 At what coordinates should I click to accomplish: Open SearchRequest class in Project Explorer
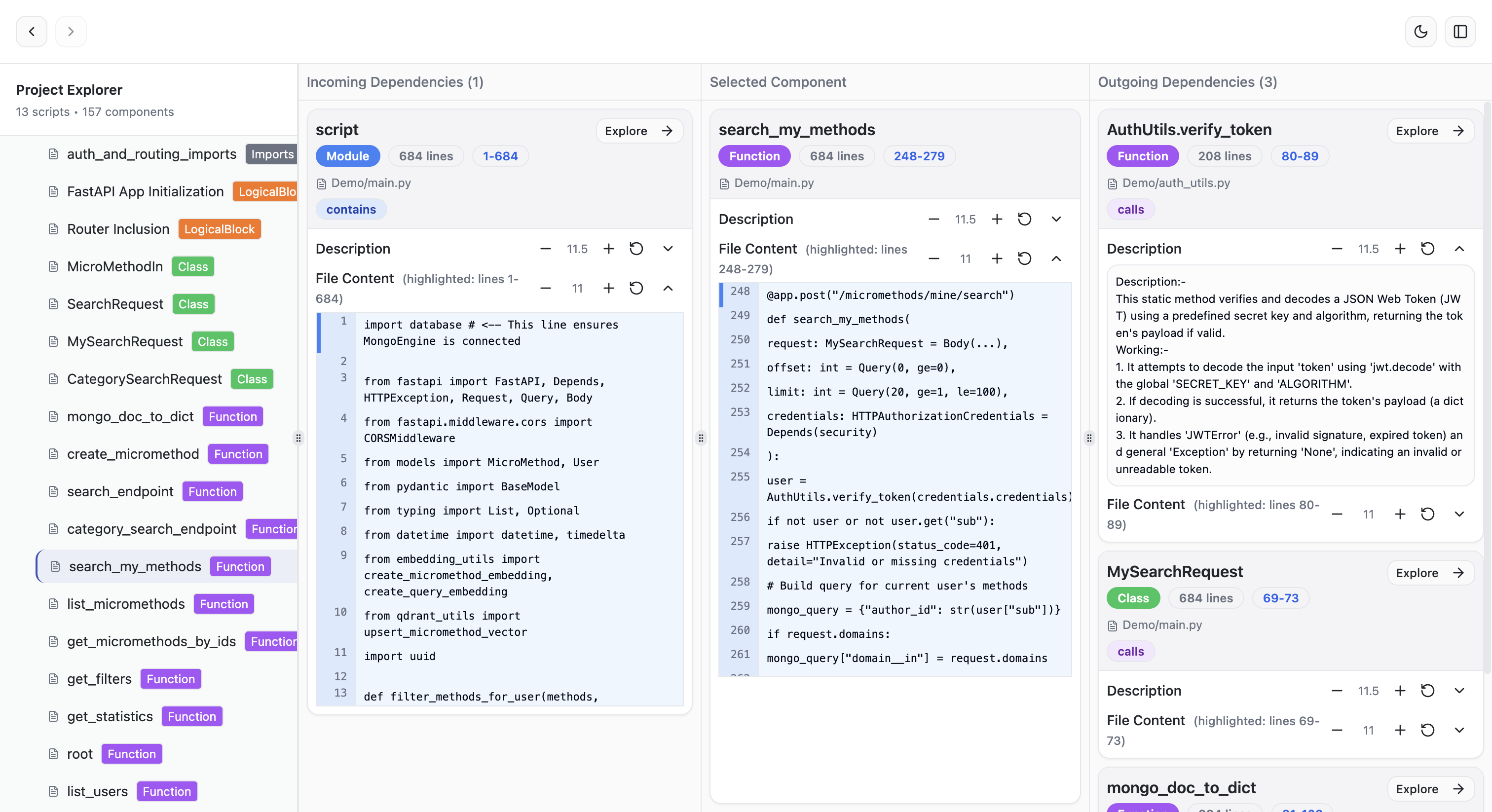click(114, 304)
